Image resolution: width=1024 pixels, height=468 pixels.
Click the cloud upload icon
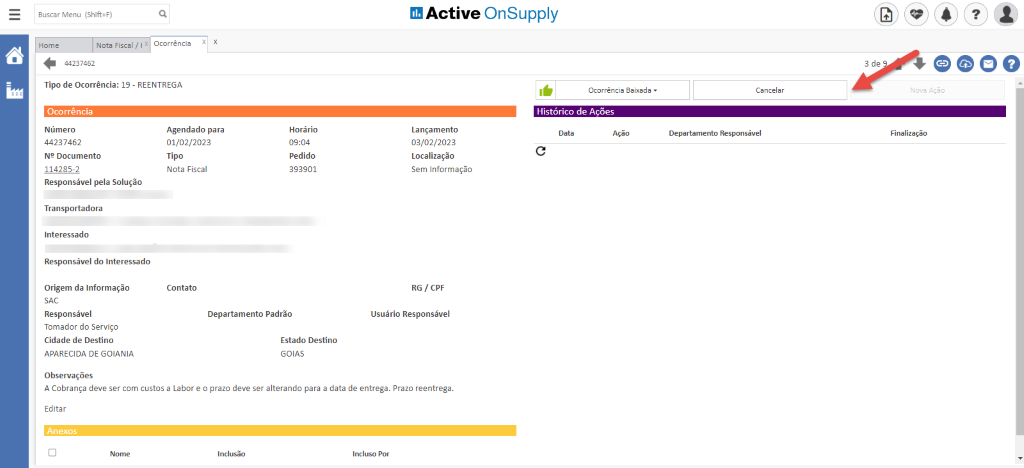click(965, 64)
